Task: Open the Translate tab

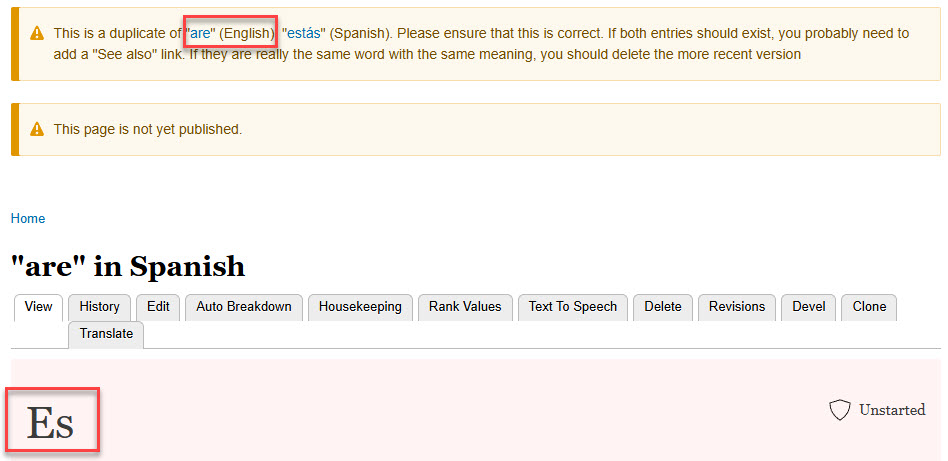Action: coord(106,334)
